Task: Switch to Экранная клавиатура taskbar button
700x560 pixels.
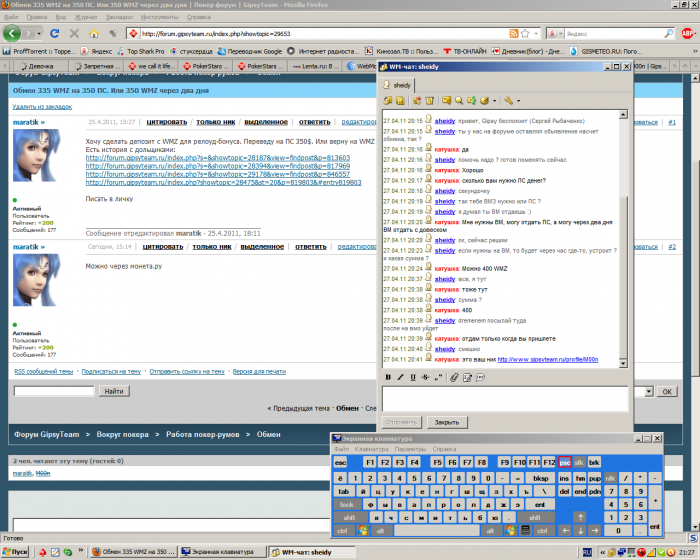Action: coord(222,552)
